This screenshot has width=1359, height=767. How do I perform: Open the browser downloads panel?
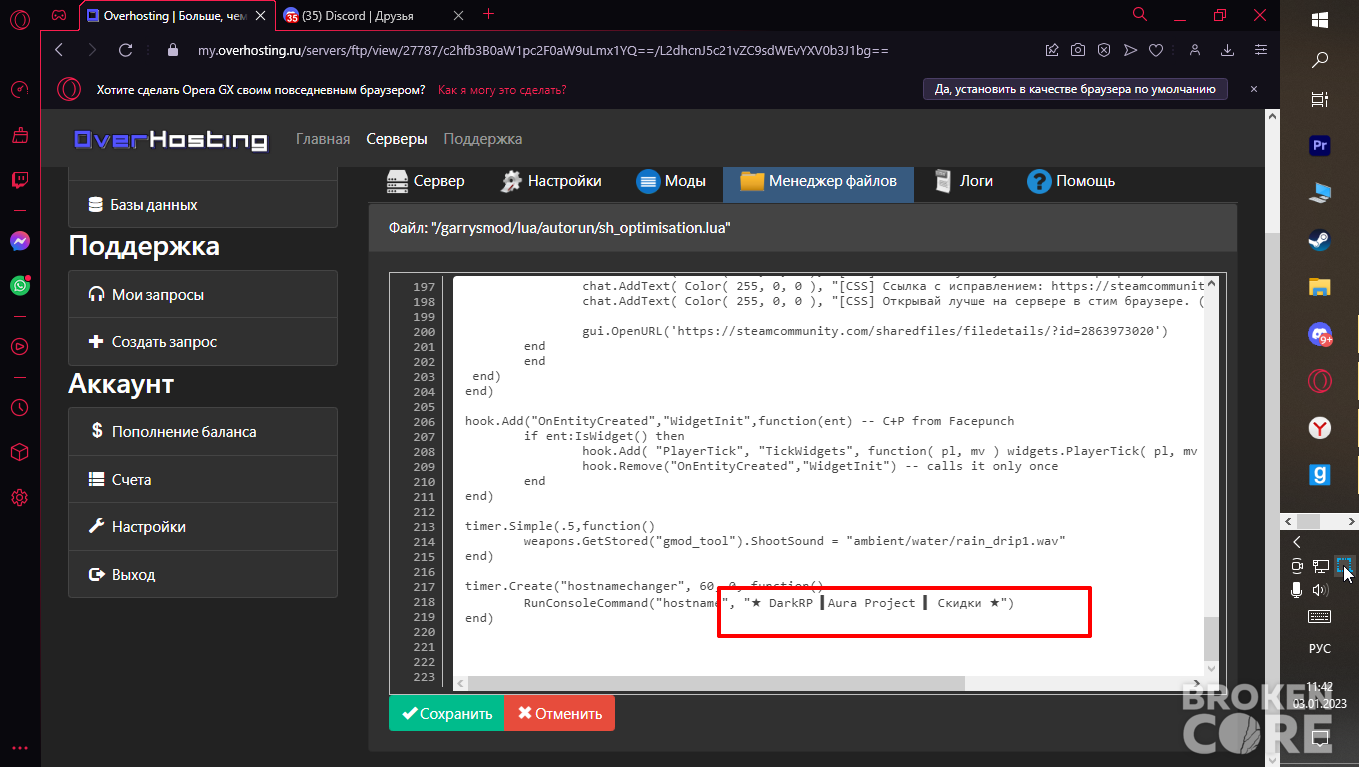coord(1228,50)
